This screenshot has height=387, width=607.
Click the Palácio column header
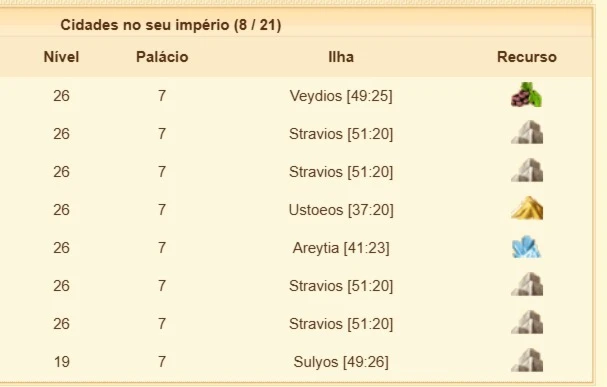pyautogui.click(x=162, y=57)
